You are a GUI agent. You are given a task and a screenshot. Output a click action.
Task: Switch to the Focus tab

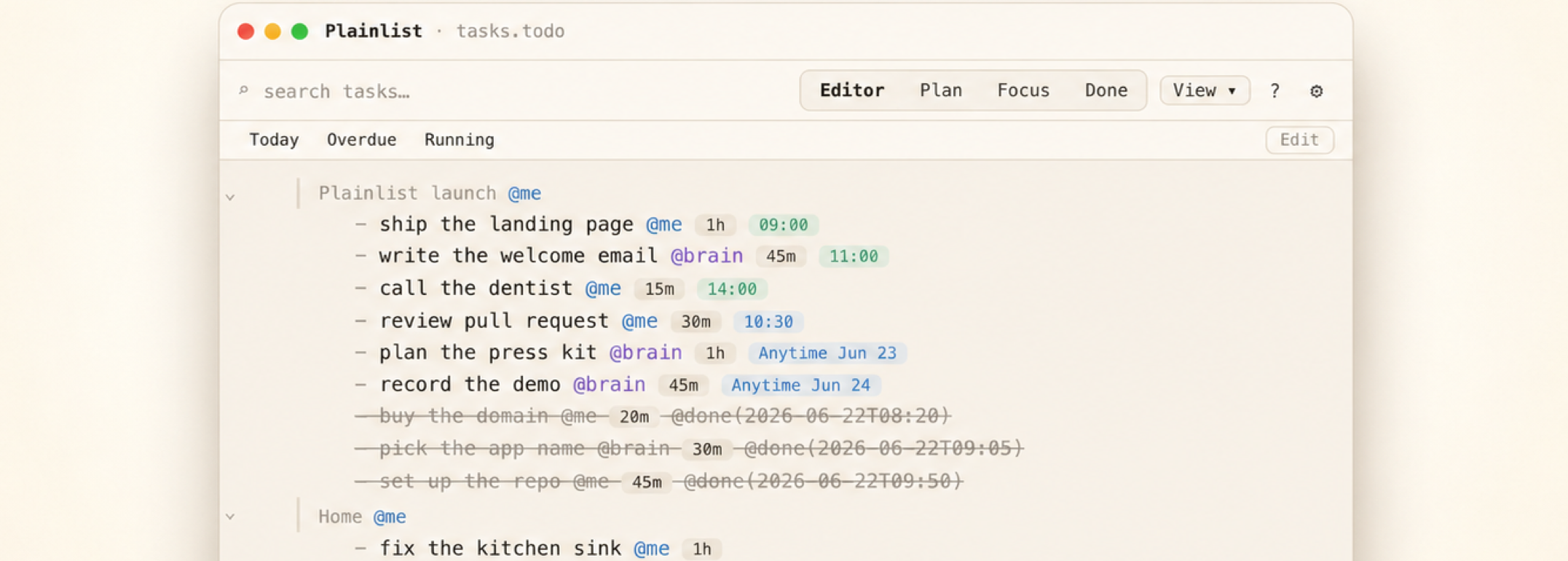pos(1023,90)
